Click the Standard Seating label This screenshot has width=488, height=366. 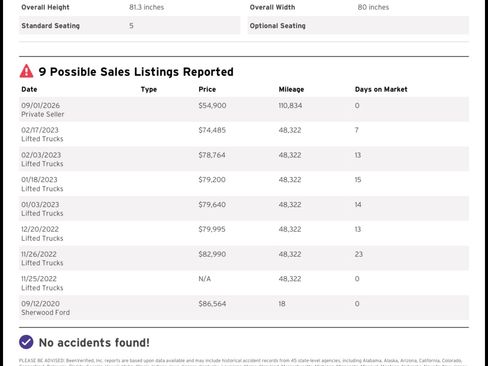pos(50,26)
